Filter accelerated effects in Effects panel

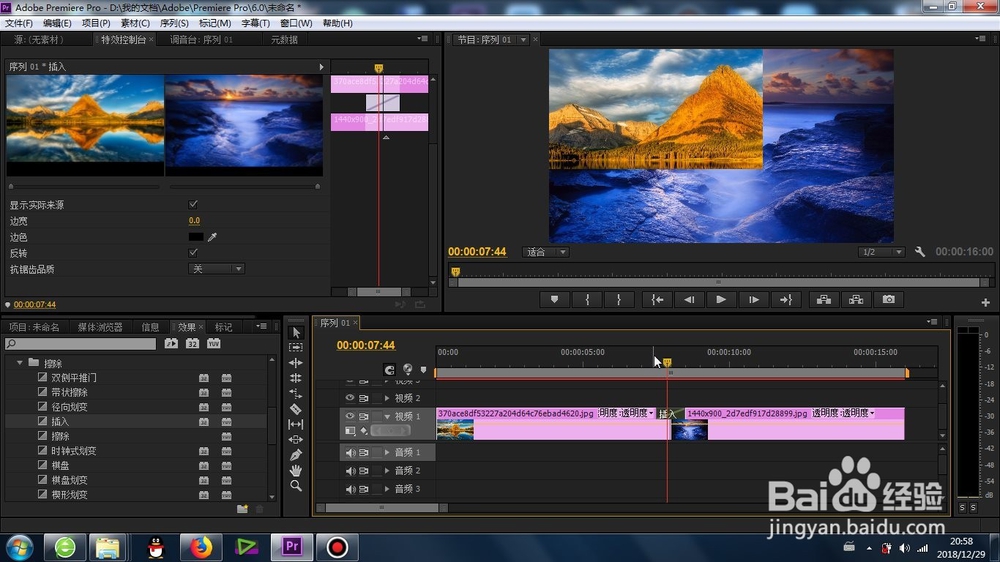171,343
